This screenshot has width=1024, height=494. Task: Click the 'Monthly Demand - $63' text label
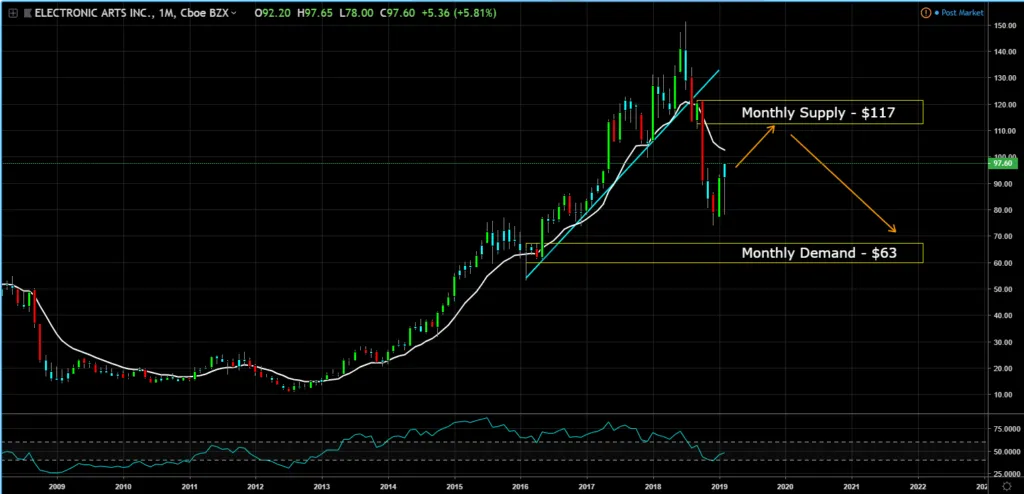[x=819, y=253]
